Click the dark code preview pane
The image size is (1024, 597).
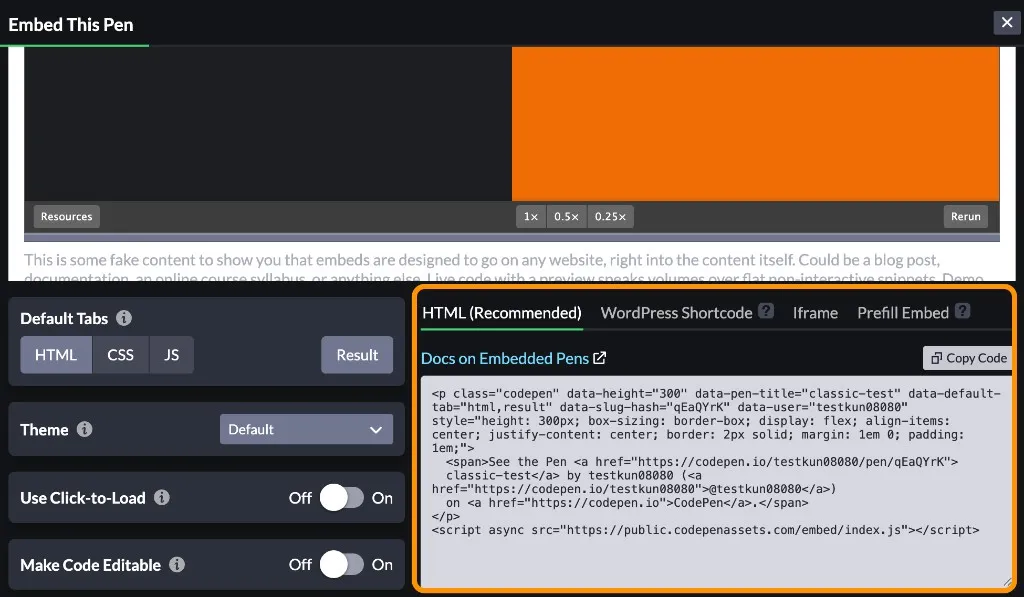[268, 124]
